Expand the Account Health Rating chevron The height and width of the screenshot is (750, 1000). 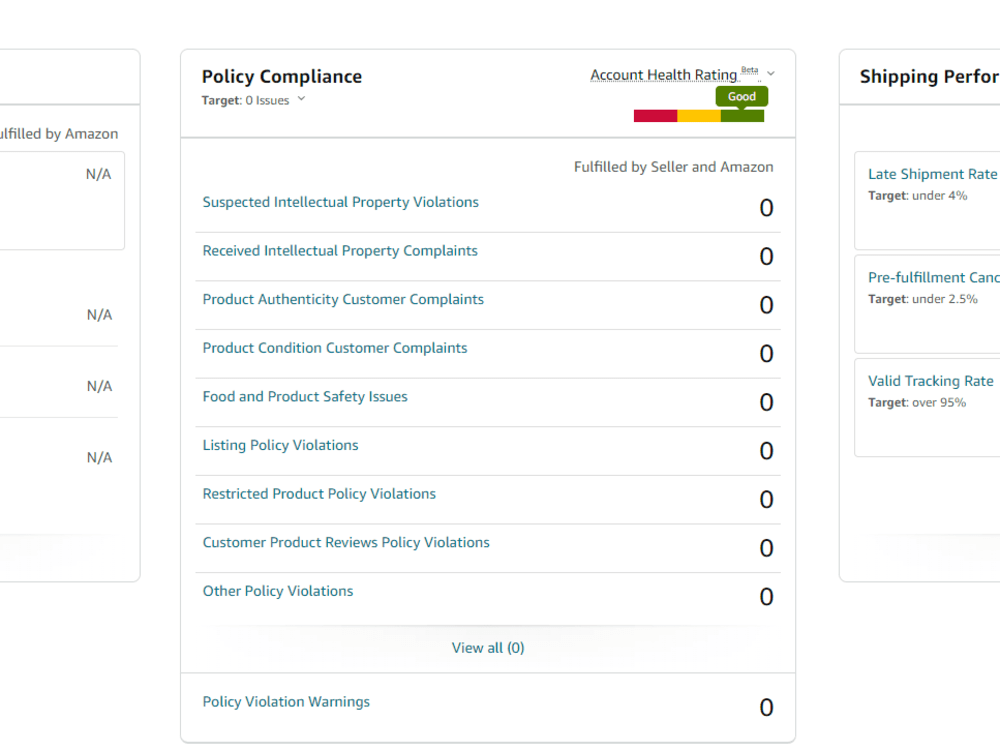point(770,74)
